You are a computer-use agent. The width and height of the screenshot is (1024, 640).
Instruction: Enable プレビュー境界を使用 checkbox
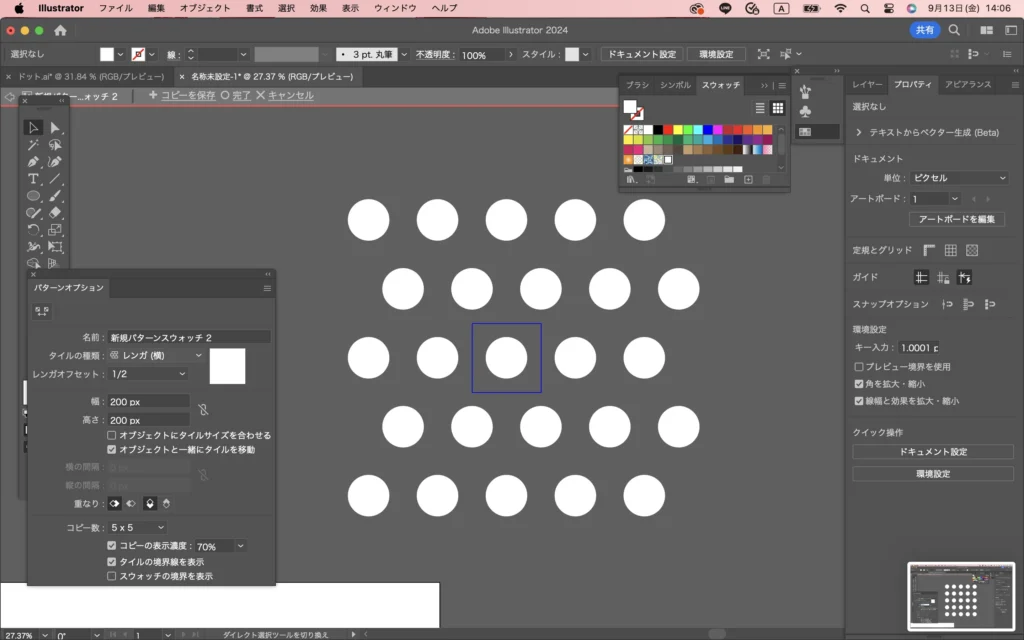[x=859, y=367]
